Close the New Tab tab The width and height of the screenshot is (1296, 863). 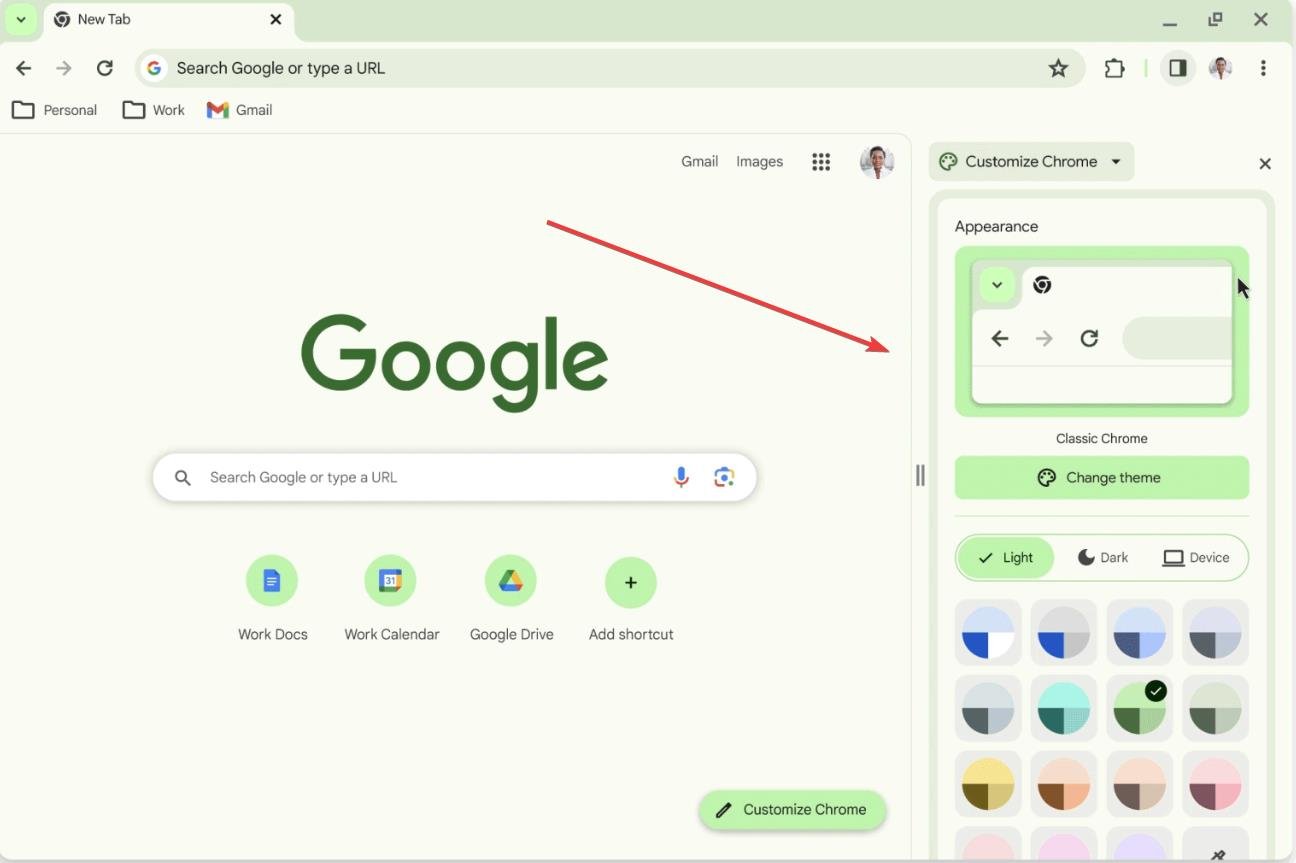(276, 19)
